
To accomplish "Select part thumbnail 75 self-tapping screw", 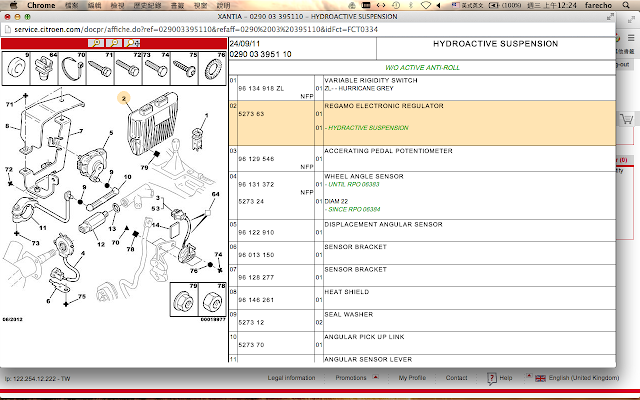I will tap(184, 68).
